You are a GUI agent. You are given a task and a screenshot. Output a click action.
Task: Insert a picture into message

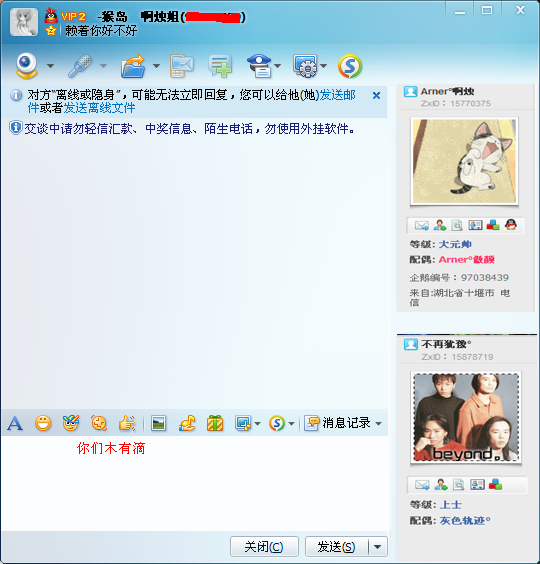(x=158, y=423)
